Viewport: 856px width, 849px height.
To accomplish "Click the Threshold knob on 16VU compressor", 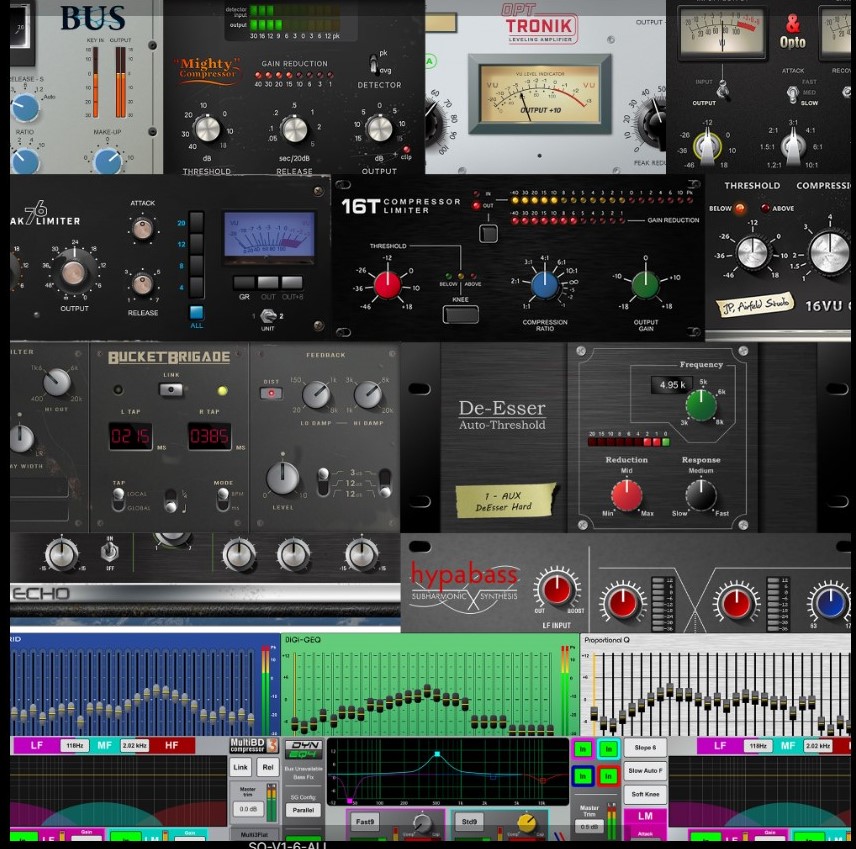I will 752,253.
